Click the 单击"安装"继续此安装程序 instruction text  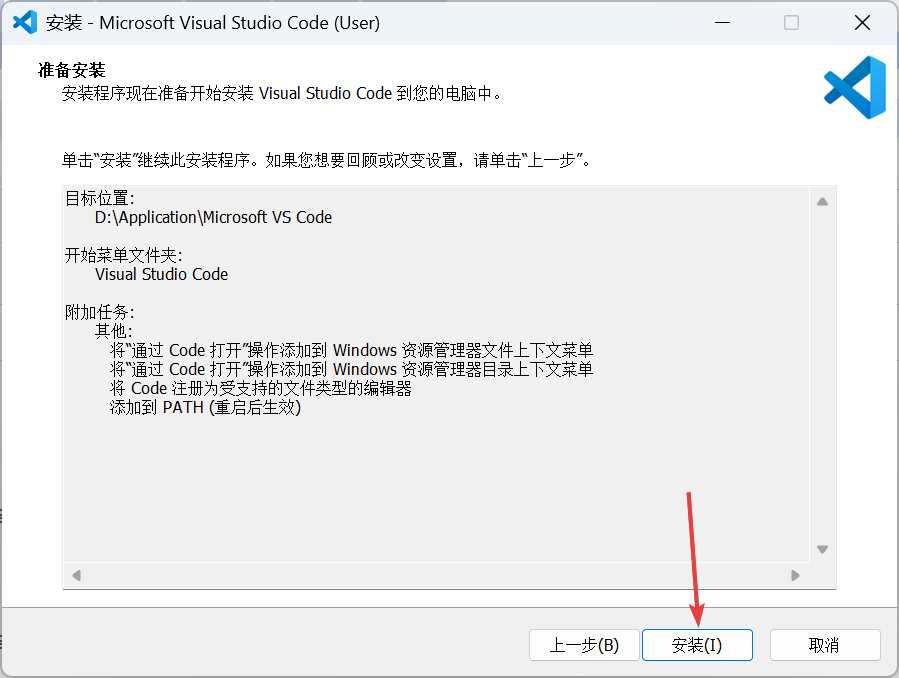[x=326, y=160]
